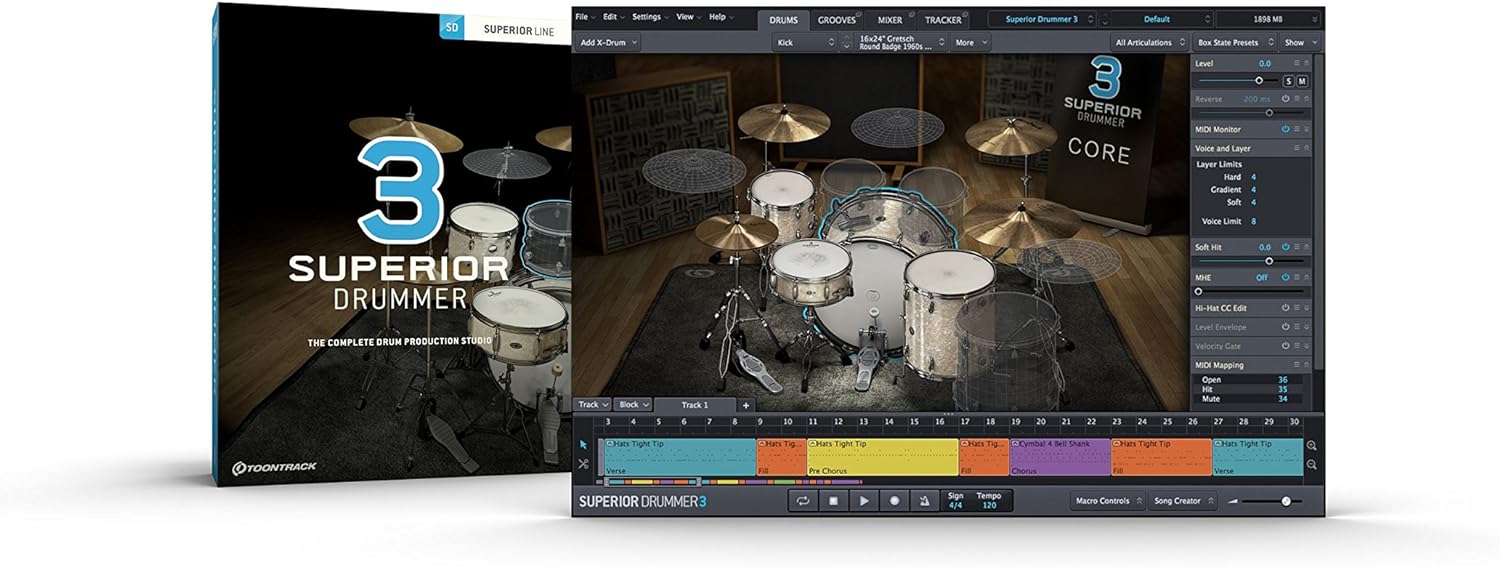This screenshot has width=1500, height=567.
Task: Switch to the Mixer tab
Action: (890, 20)
